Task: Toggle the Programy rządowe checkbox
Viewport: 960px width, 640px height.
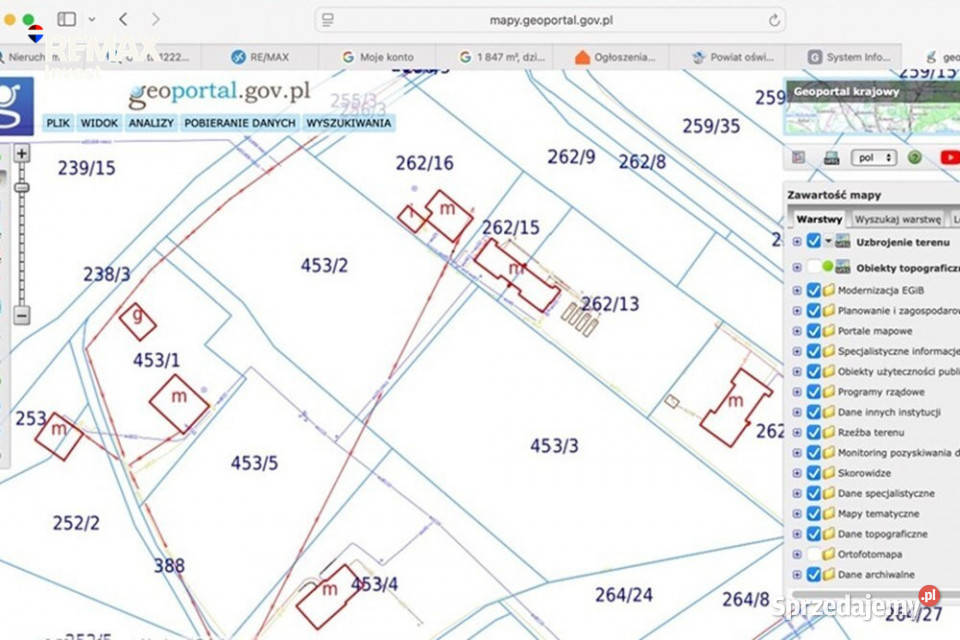Action: click(x=814, y=392)
